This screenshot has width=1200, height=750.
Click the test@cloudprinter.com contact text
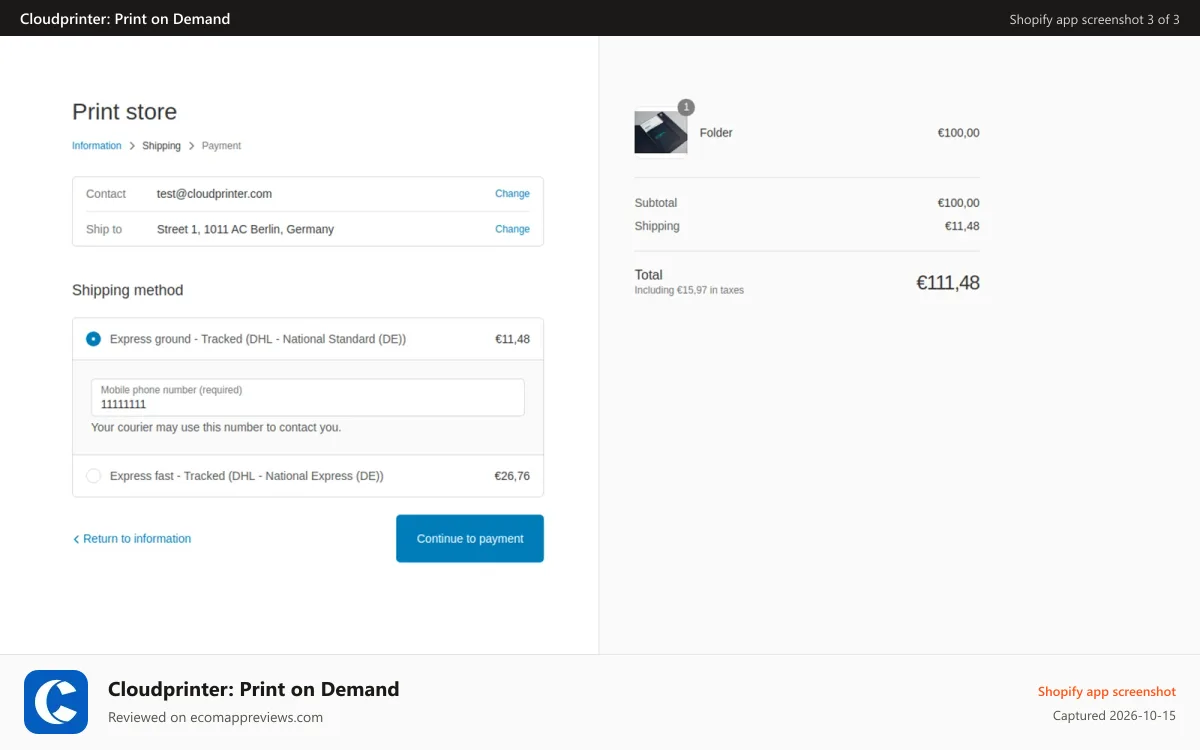pyautogui.click(x=214, y=194)
